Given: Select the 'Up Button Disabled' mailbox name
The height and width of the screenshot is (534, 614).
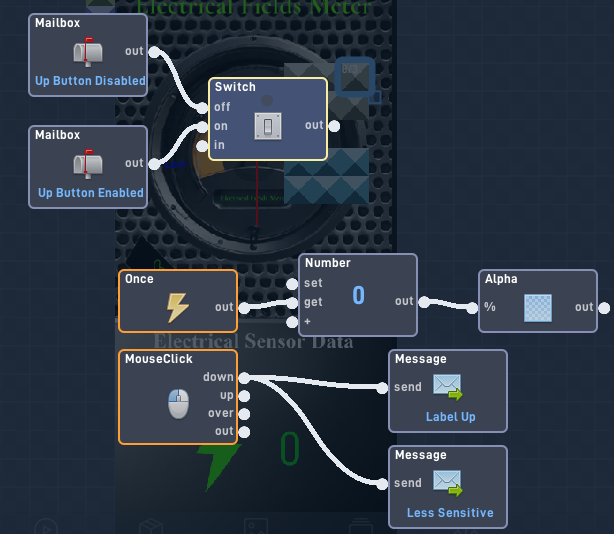Looking at the screenshot, I should [90, 81].
